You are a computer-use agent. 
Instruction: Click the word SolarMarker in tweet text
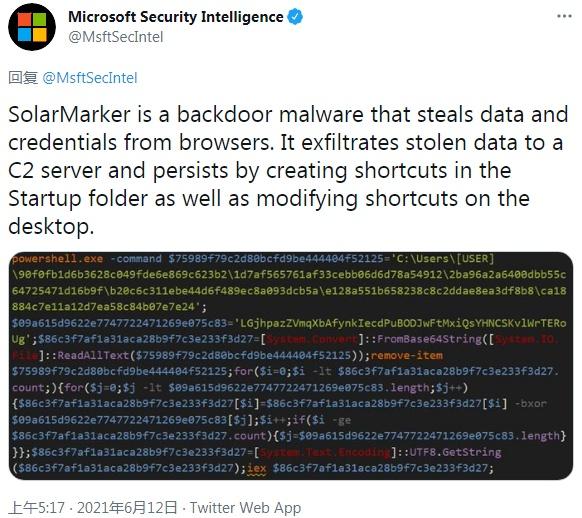tap(69, 114)
